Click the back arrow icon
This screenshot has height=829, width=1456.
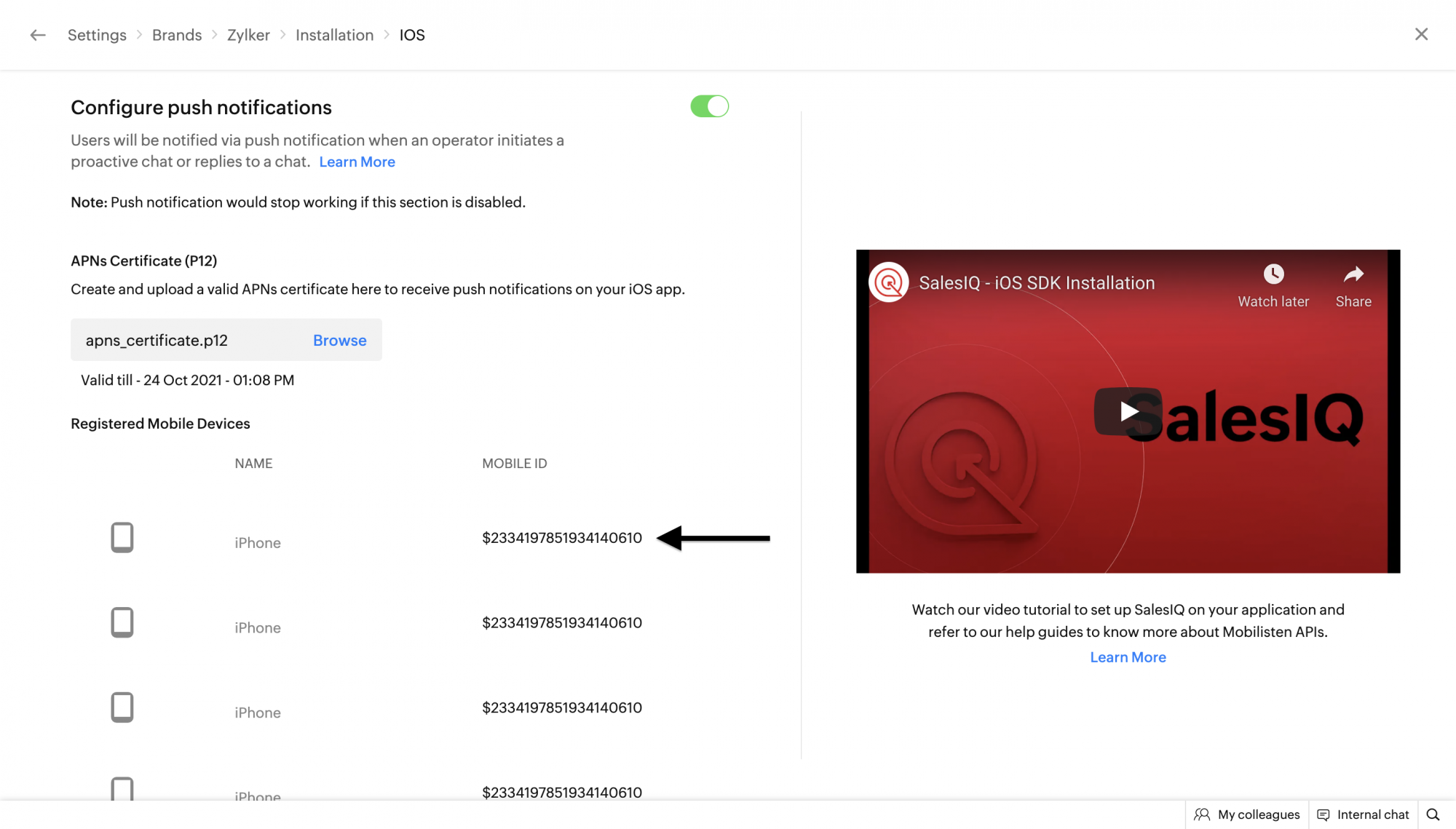pos(38,35)
